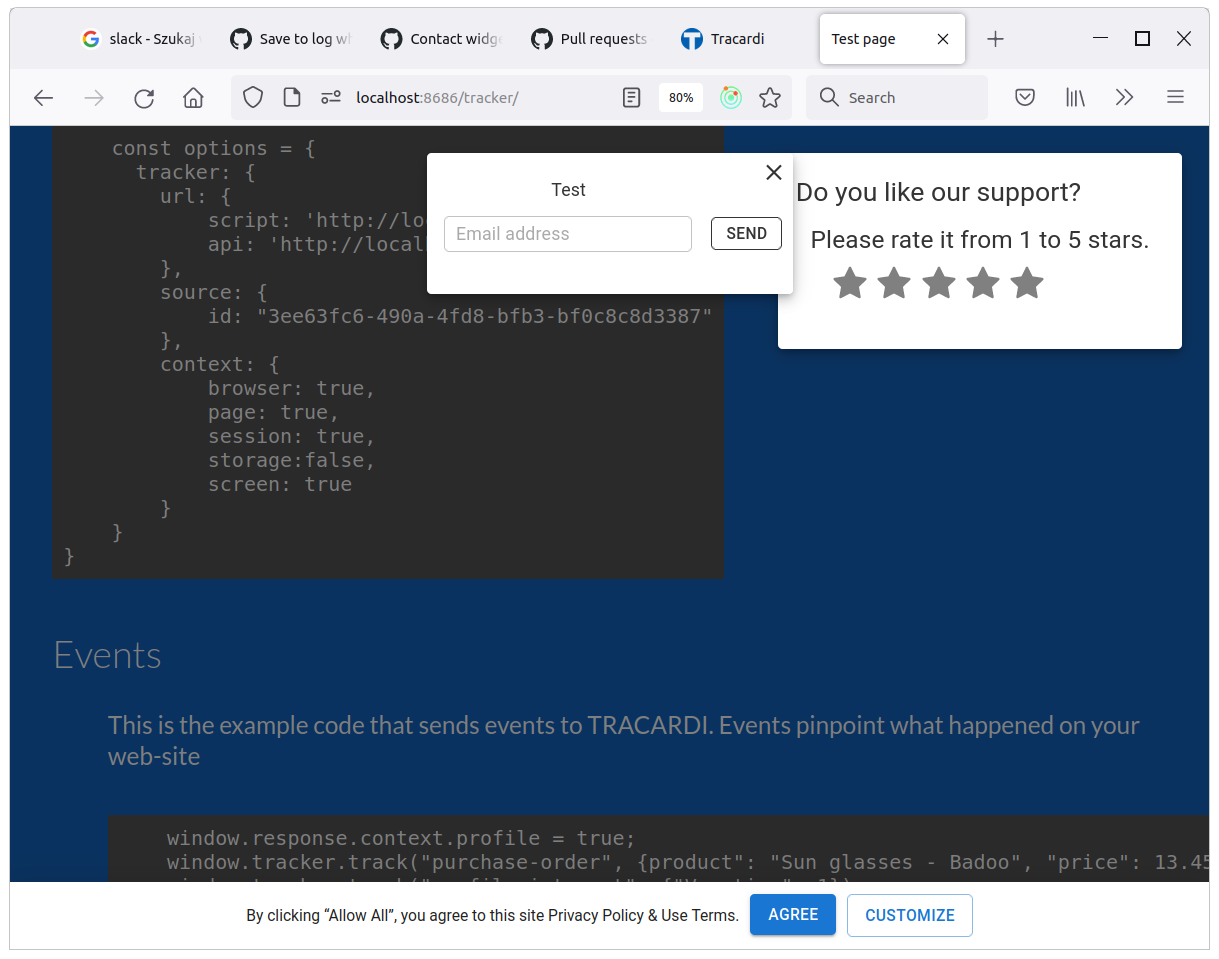Click the Library icon in toolbar
Screen dimensions: 1219x959
point(1074,97)
